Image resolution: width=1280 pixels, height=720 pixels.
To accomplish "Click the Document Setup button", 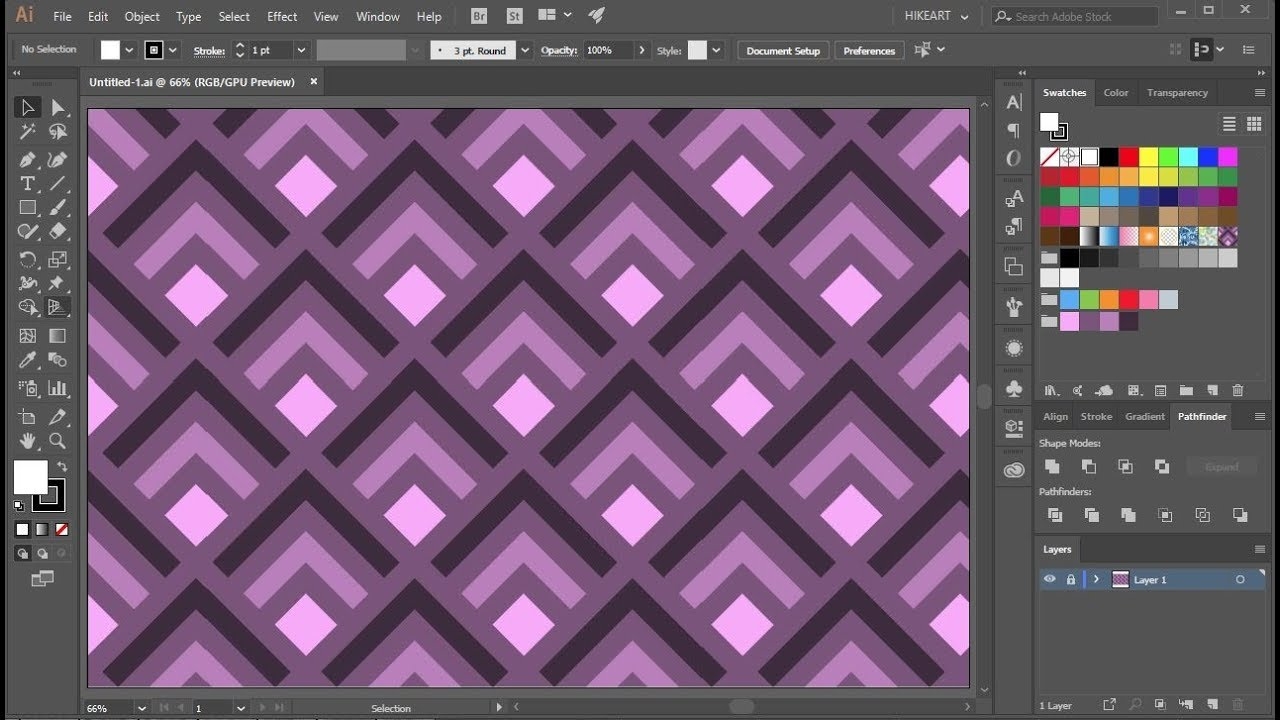I will [782, 50].
